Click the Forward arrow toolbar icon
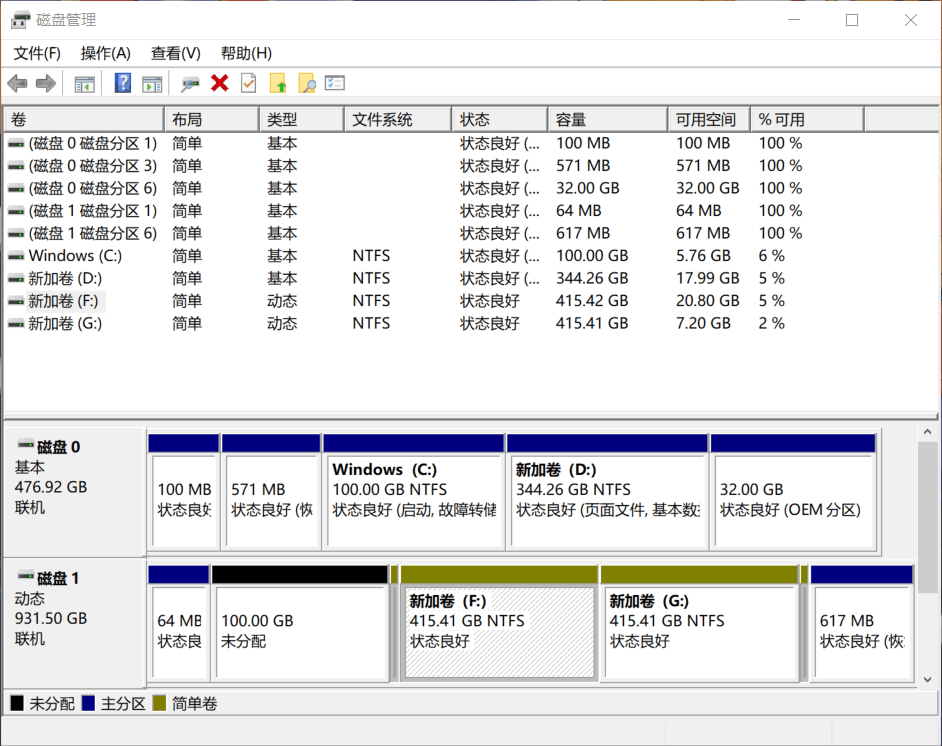The width and height of the screenshot is (942, 746). tap(46, 83)
